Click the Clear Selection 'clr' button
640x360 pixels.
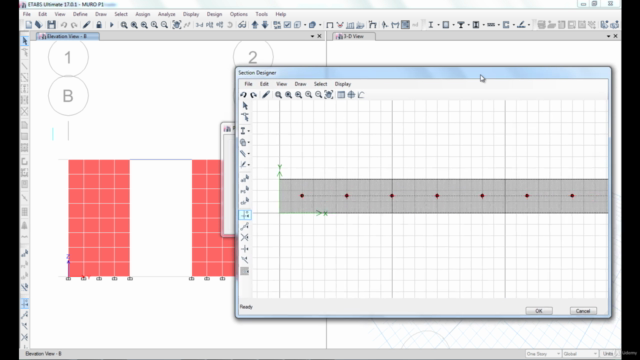point(245,201)
